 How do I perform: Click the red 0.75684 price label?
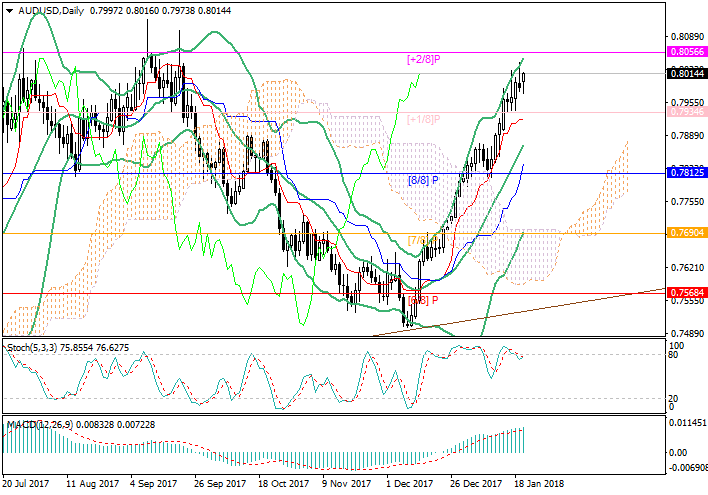pos(687,293)
